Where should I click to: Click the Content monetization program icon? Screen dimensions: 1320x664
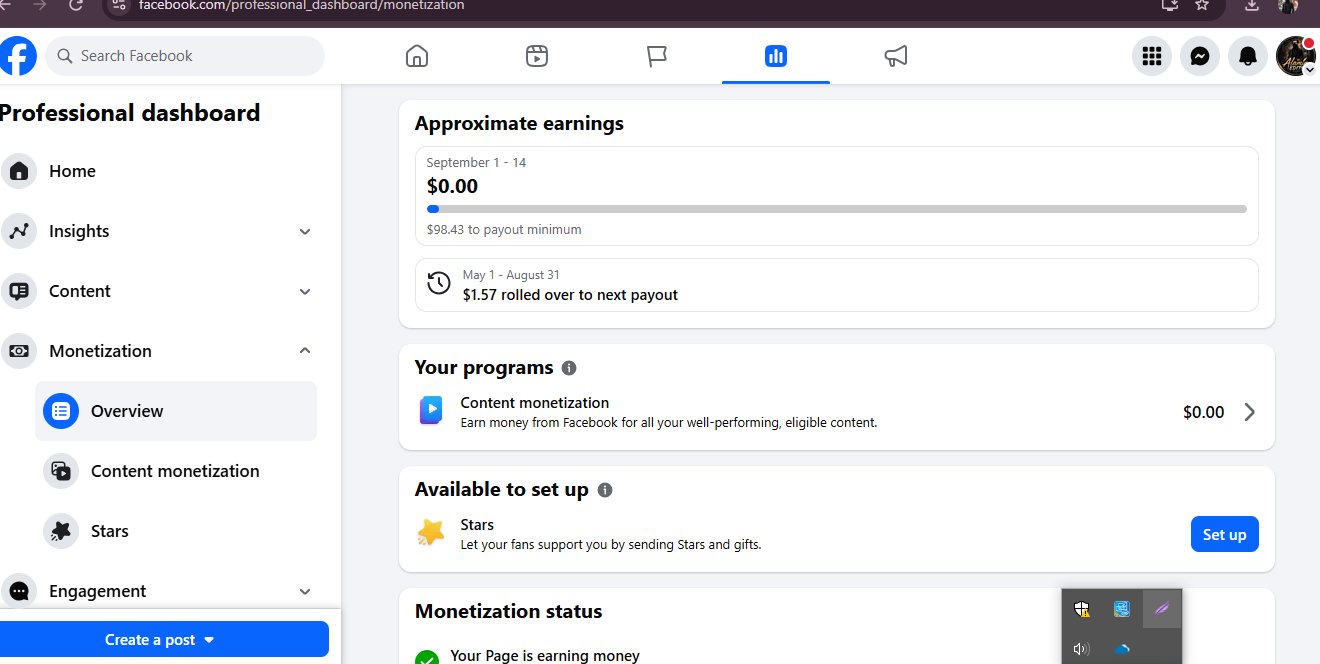click(x=430, y=411)
